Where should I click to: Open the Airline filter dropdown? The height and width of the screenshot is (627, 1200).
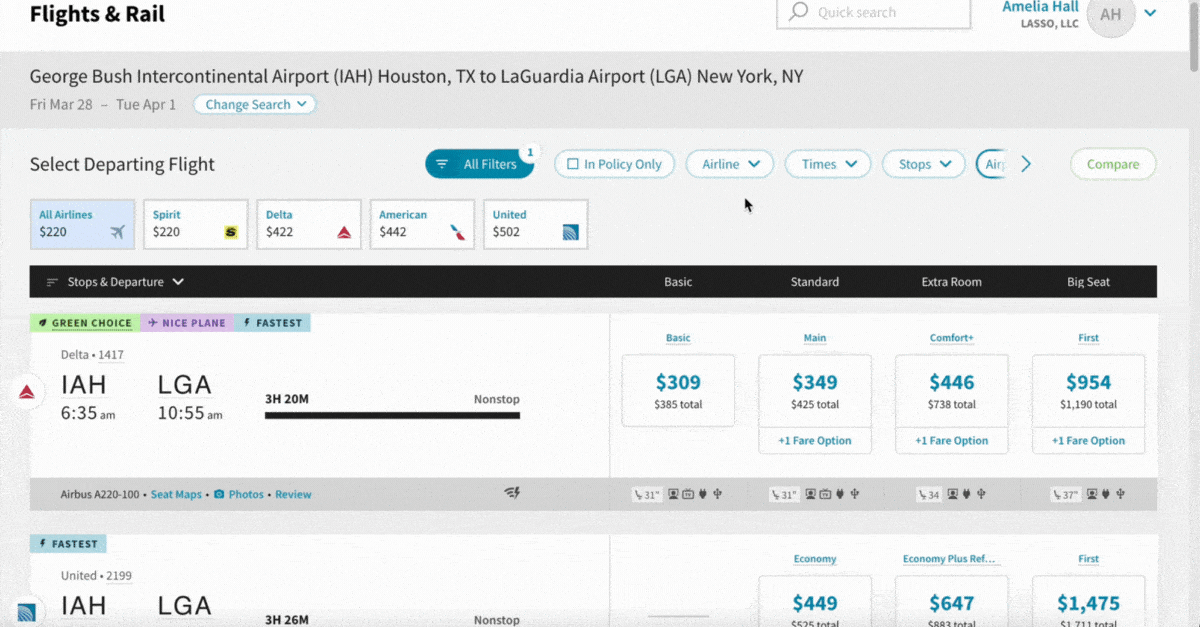click(730, 164)
